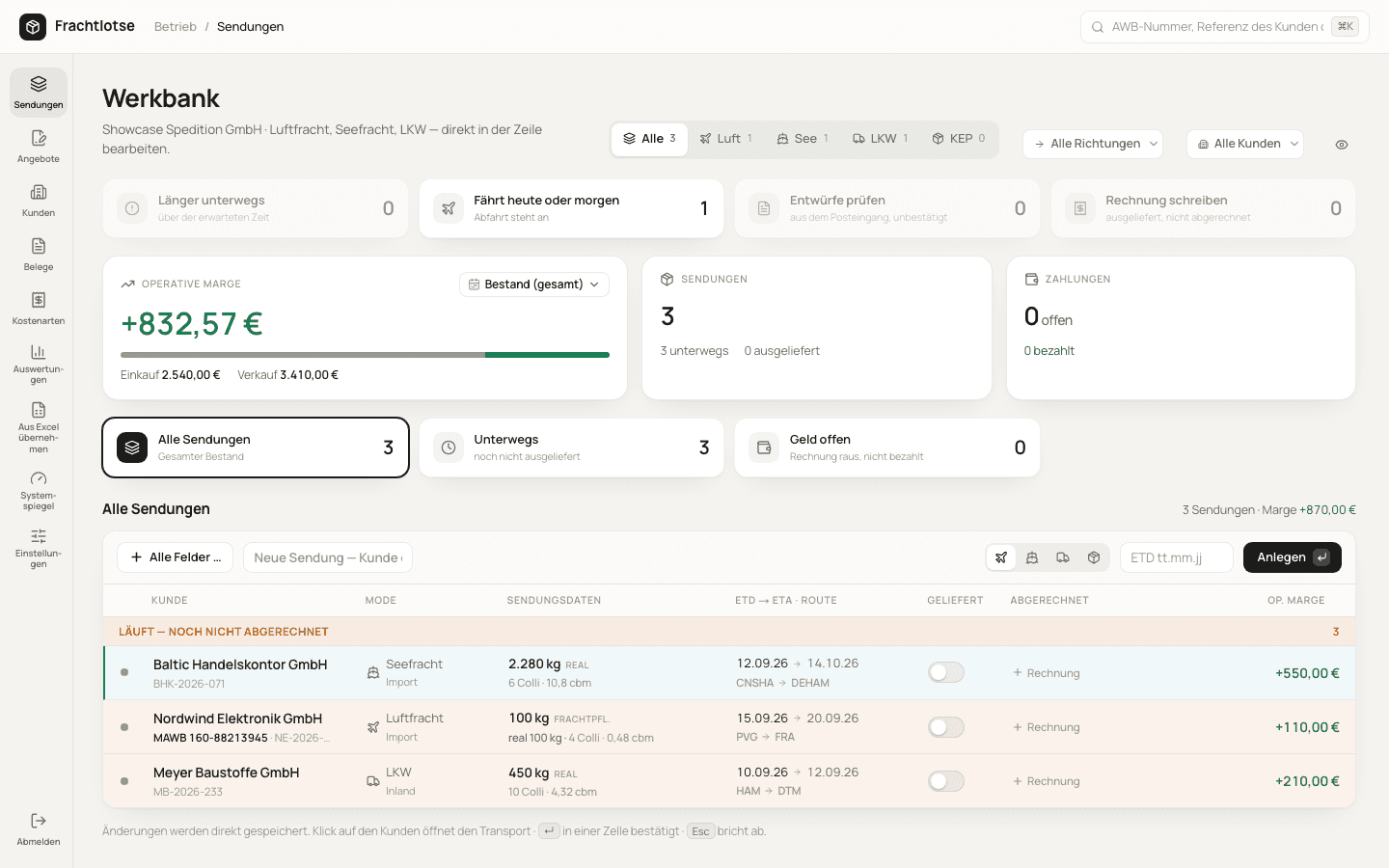Screen dimensions: 1389x868
Task: Toggle Geliefert for Baltic Handelskontor GmbH
Action: coord(946,672)
